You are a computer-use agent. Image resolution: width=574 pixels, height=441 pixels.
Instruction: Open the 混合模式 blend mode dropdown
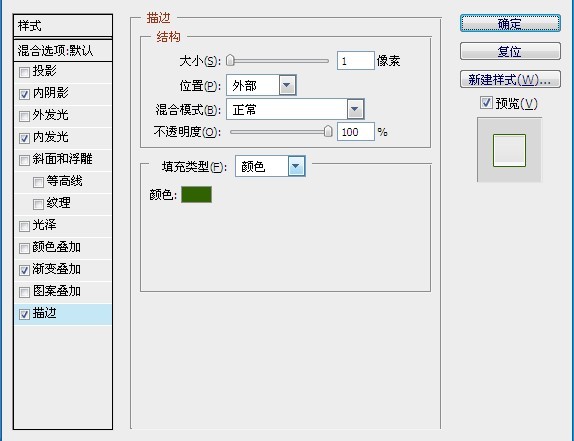[295, 109]
